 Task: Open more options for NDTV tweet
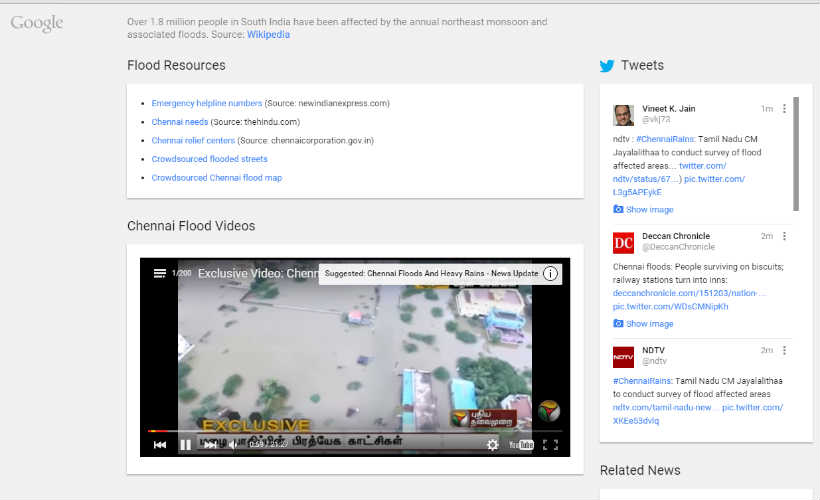[x=784, y=350]
